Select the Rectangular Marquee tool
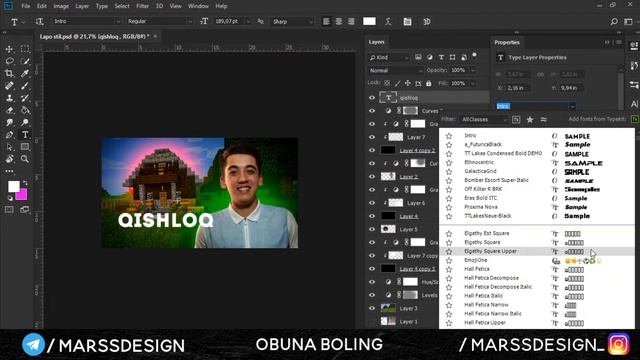Viewport: 640px width, 360px height. [x=25, y=49]
